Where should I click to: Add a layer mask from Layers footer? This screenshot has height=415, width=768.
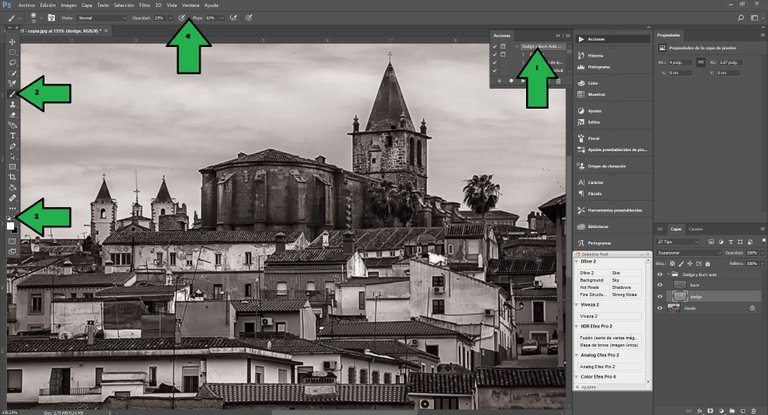tap(710, 411)
